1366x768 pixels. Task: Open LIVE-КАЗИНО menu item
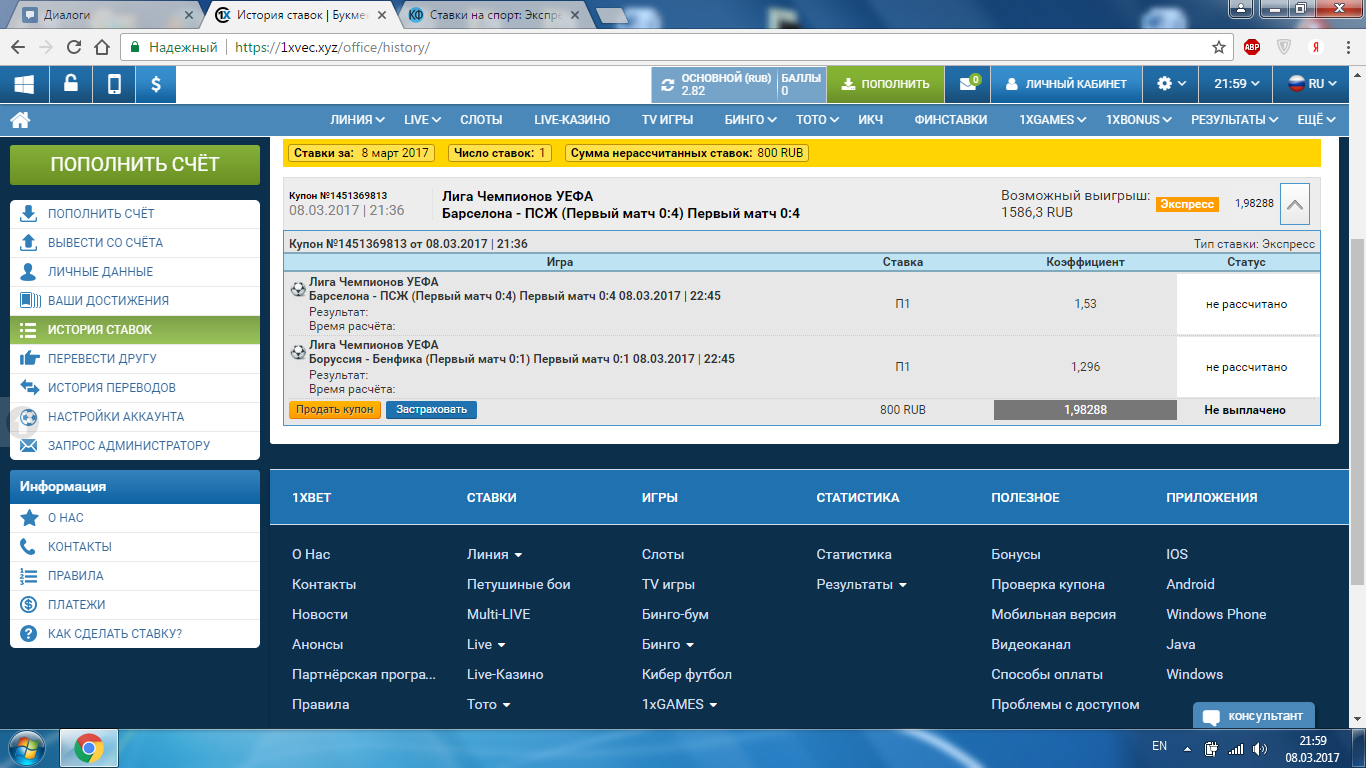click(572, 119)
